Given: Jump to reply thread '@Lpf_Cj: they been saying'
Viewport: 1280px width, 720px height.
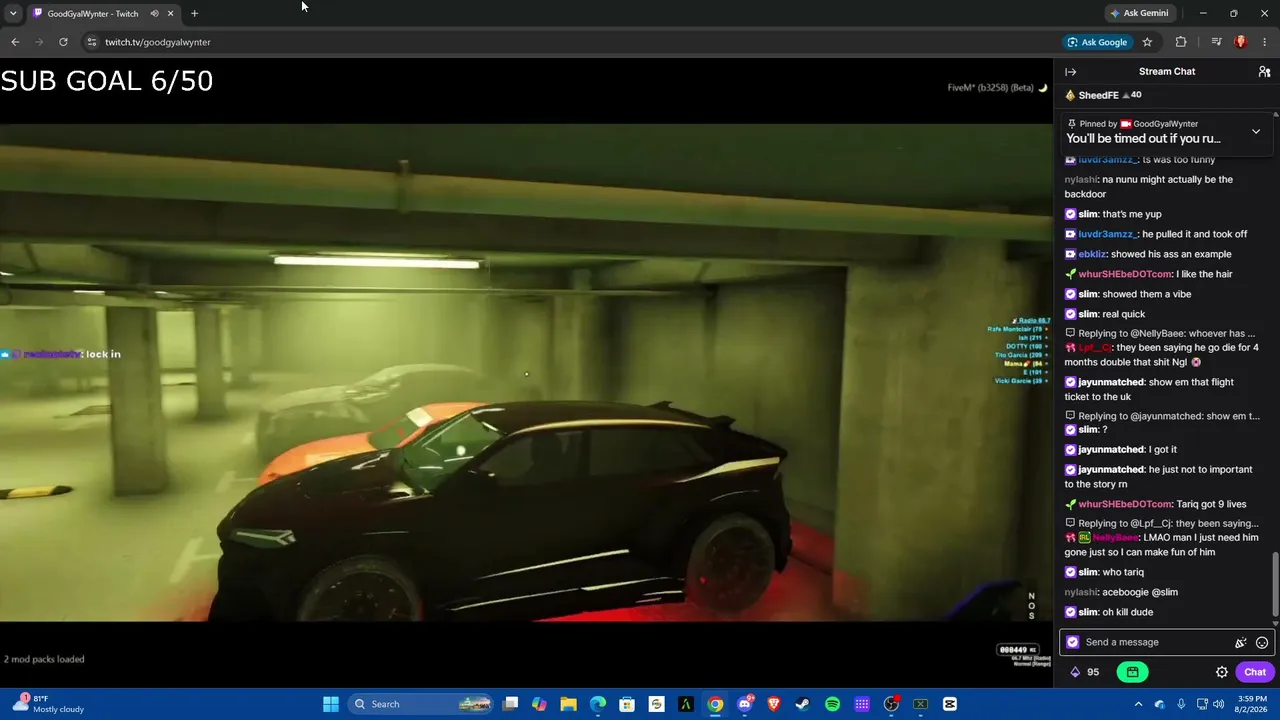Looking at the screenshot, I should pyautogui.click(x=1162, y=523).
